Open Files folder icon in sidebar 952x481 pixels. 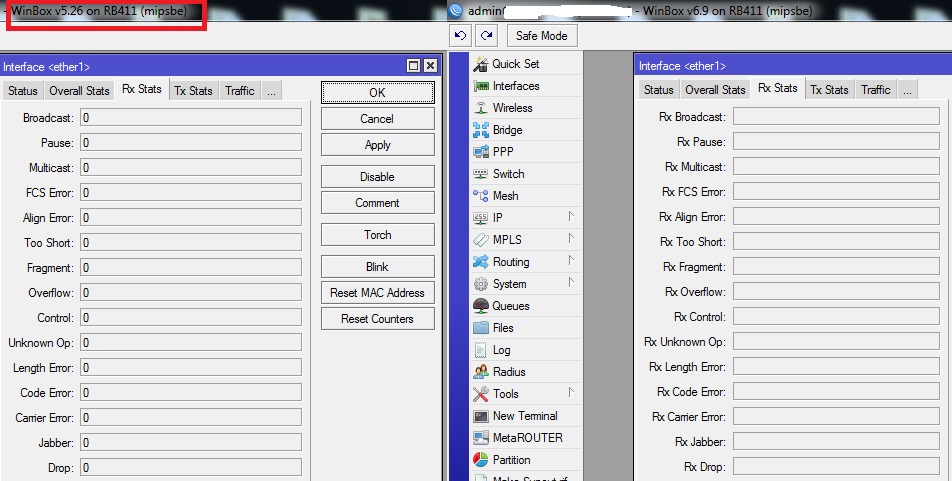[481, 328]
